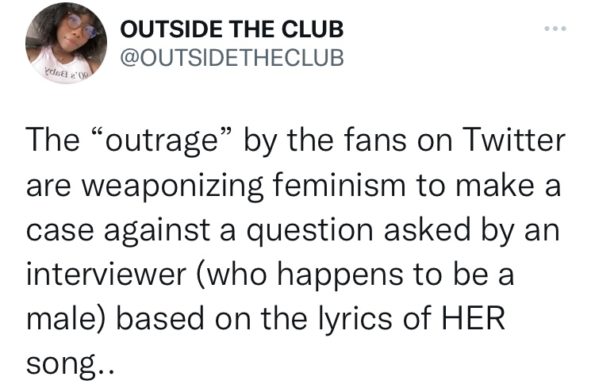Open the circular profile avatar photo
Image resolution: width=595 pixels, height=392 pixels.
tap(66, 43)
